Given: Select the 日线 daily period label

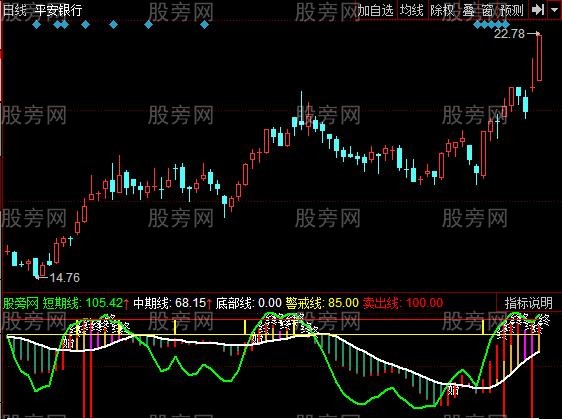Looking at the screenshot, I should coord(14,10).
